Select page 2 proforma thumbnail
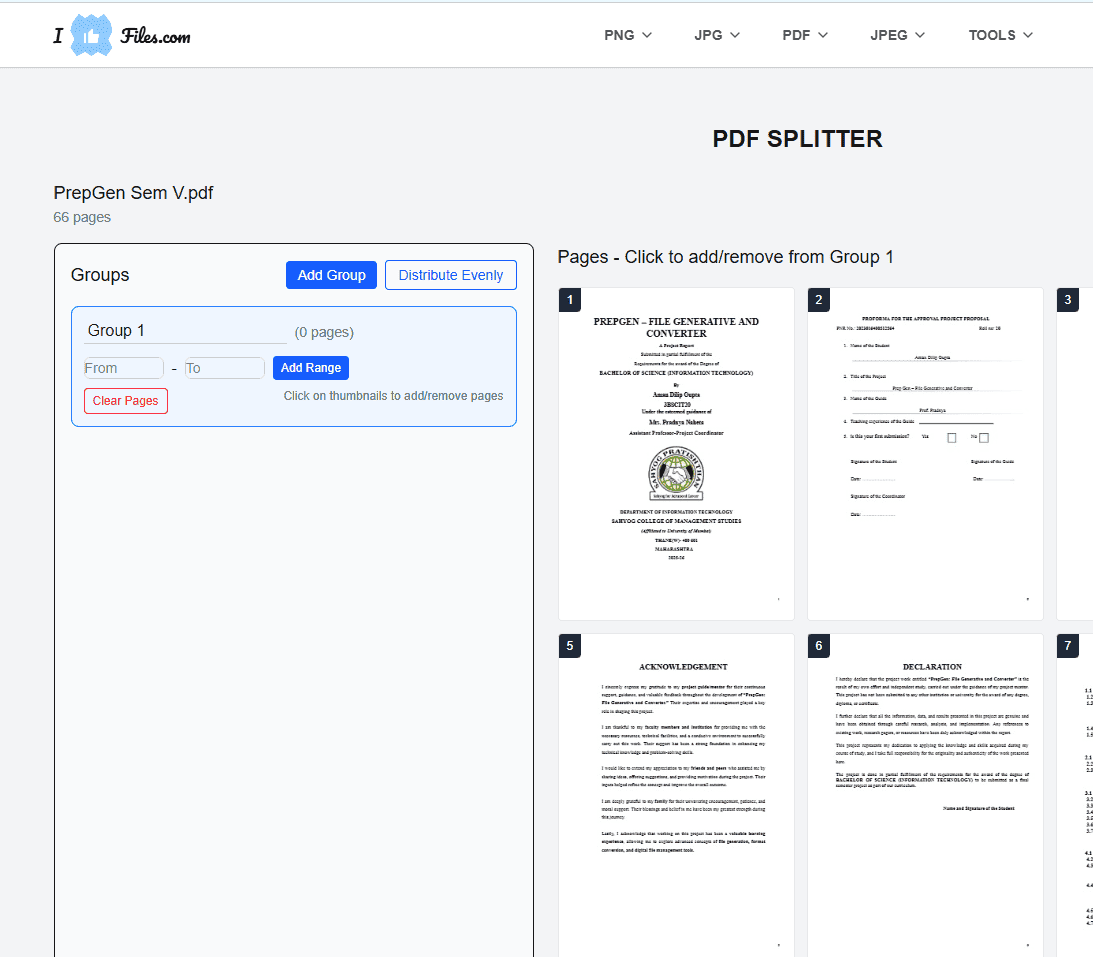 pyautogui.click(x=925, y=454)
